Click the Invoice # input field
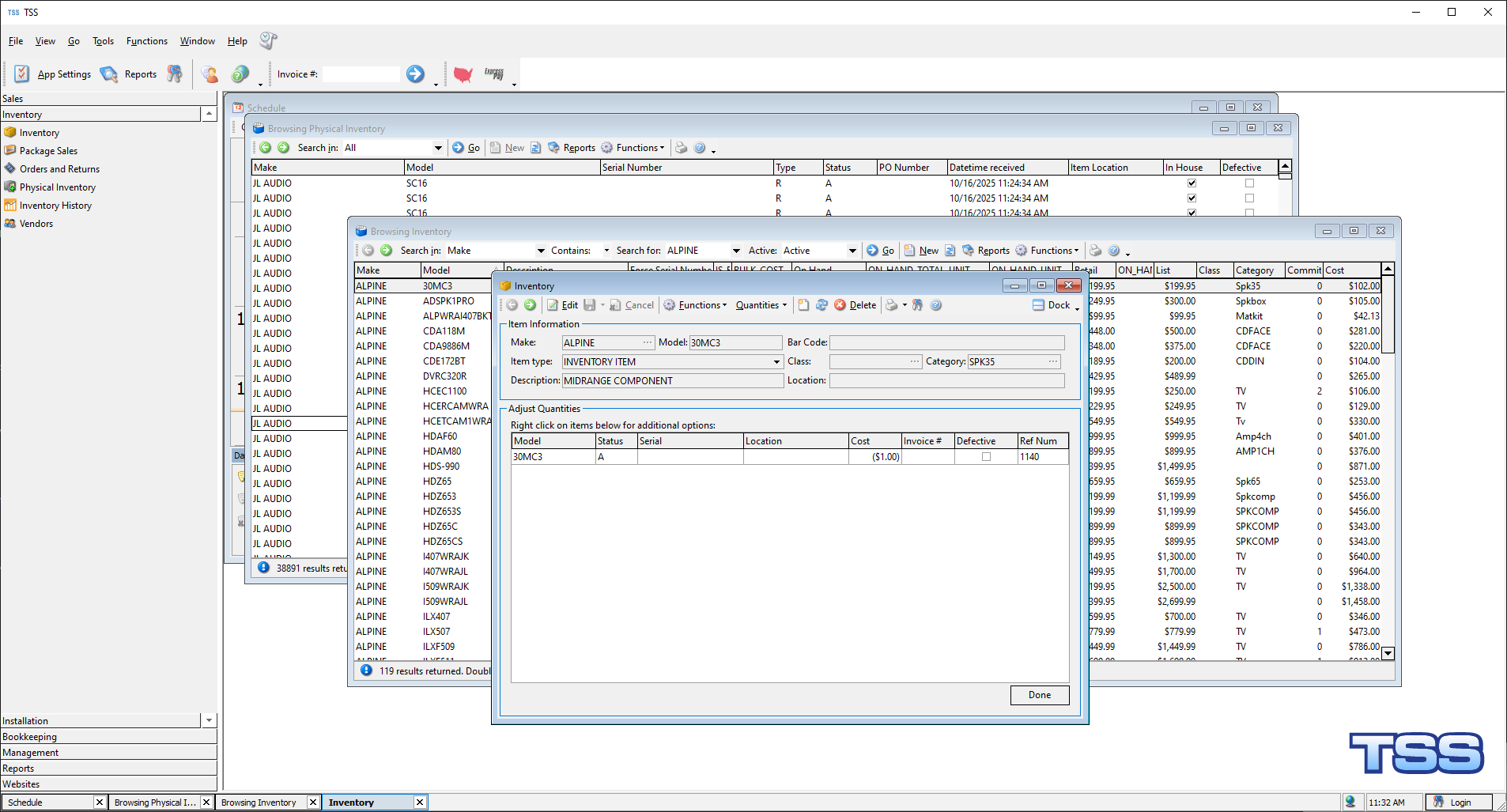 point(361,74)
